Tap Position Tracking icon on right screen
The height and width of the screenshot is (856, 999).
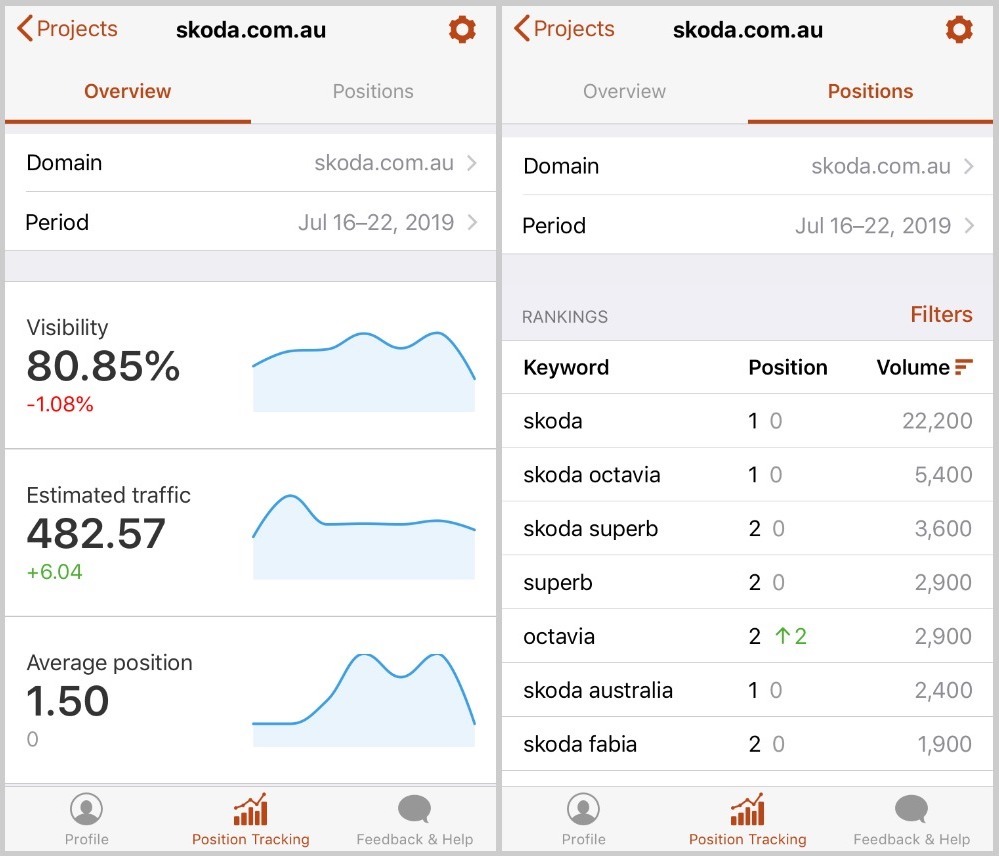[747, 810]
